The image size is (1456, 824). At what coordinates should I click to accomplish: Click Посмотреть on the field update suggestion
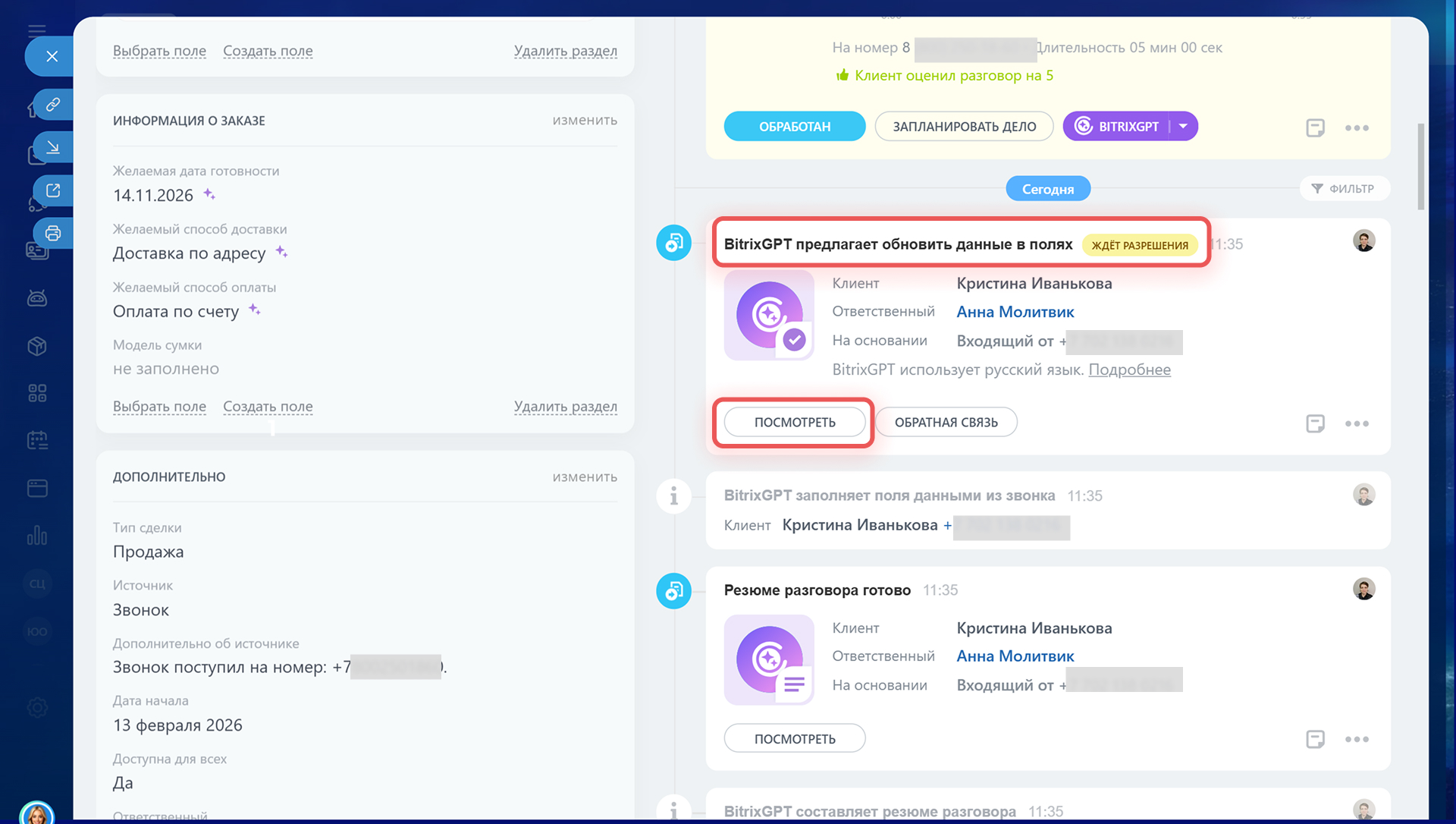[x=794, y=423]
